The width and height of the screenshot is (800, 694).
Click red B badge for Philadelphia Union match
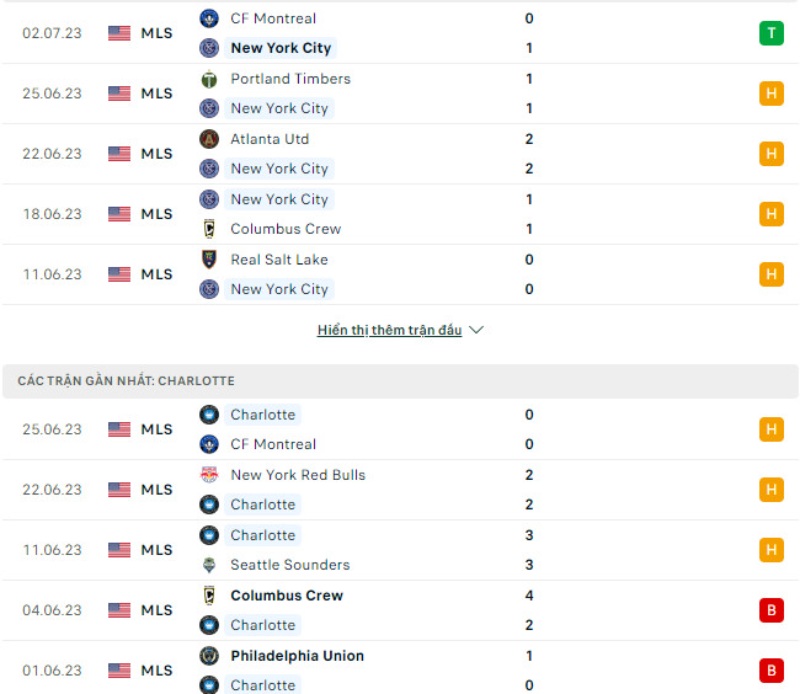[x=771, y=670]
